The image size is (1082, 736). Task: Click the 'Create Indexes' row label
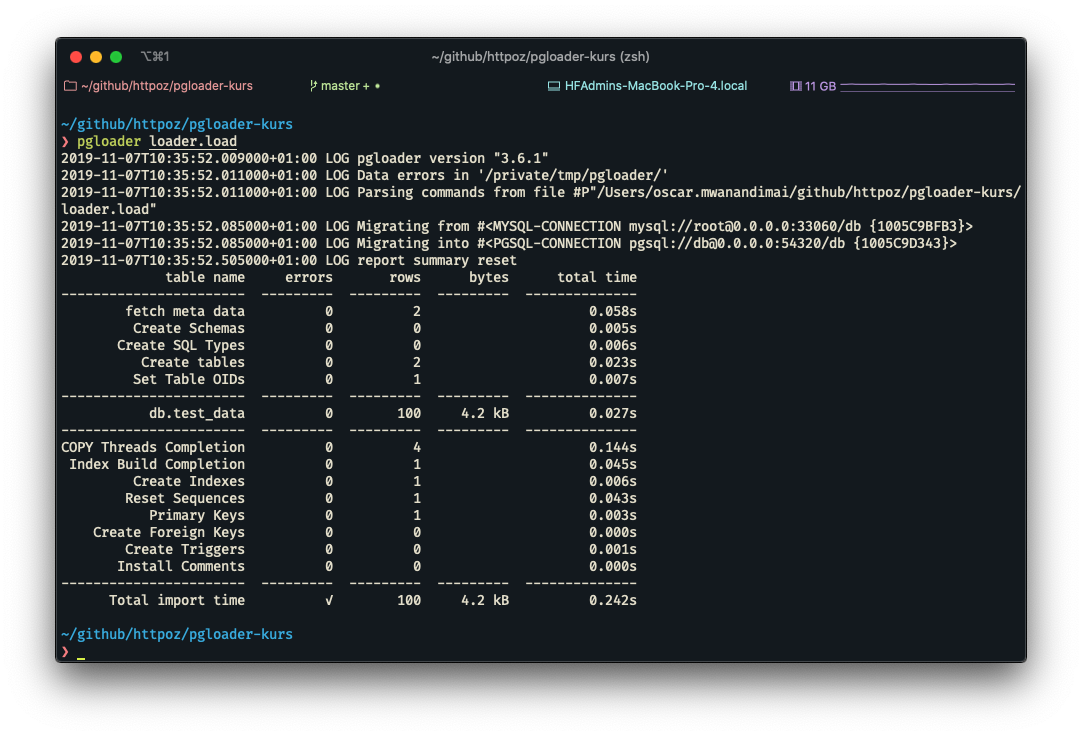click(x=189, y=481)
